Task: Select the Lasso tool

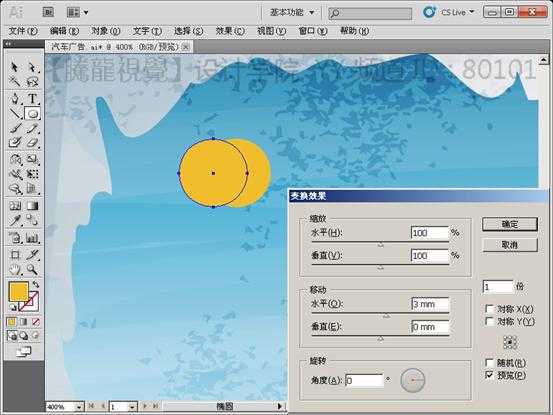Action: pos(32,82)
